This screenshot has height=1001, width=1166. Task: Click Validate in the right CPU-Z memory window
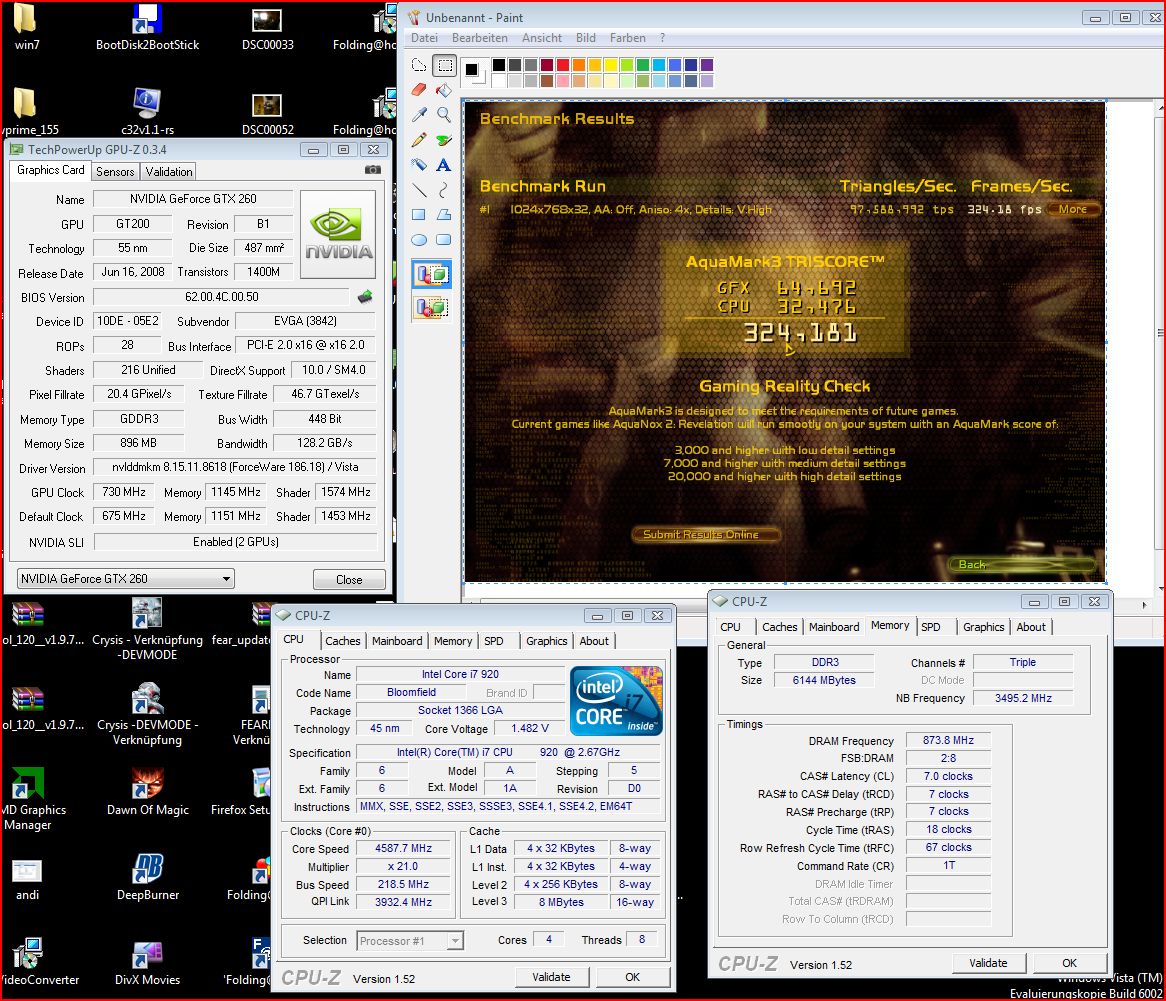click(x=988, y=963)
